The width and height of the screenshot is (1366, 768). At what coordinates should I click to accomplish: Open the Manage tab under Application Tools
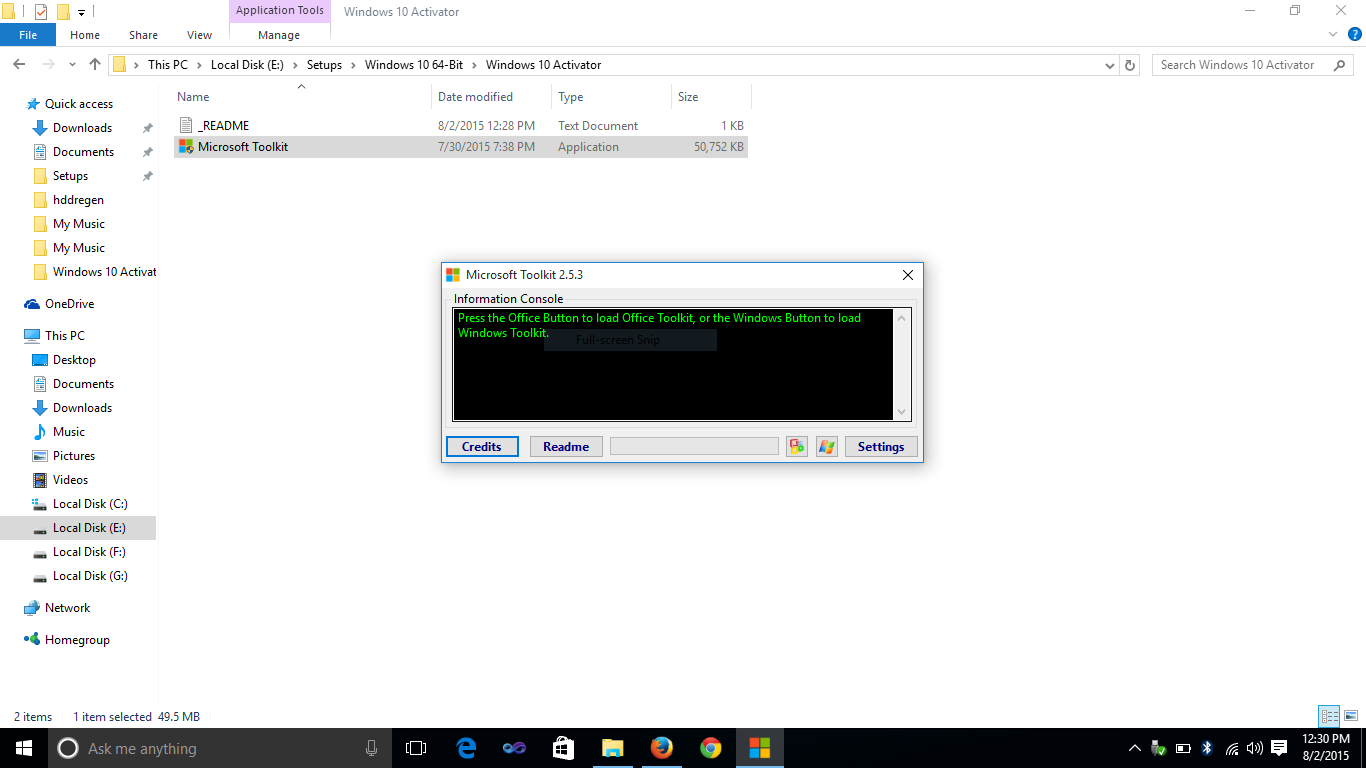coord(279,34)
